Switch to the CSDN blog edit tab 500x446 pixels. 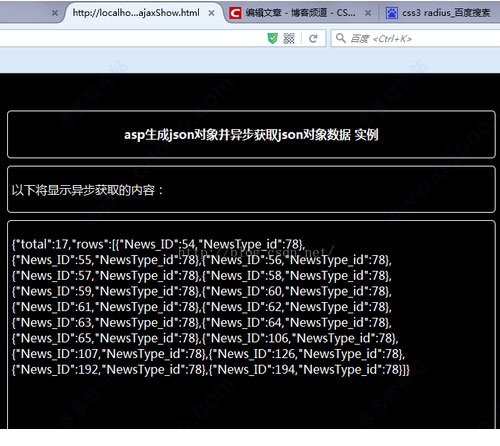coord(300,13)
